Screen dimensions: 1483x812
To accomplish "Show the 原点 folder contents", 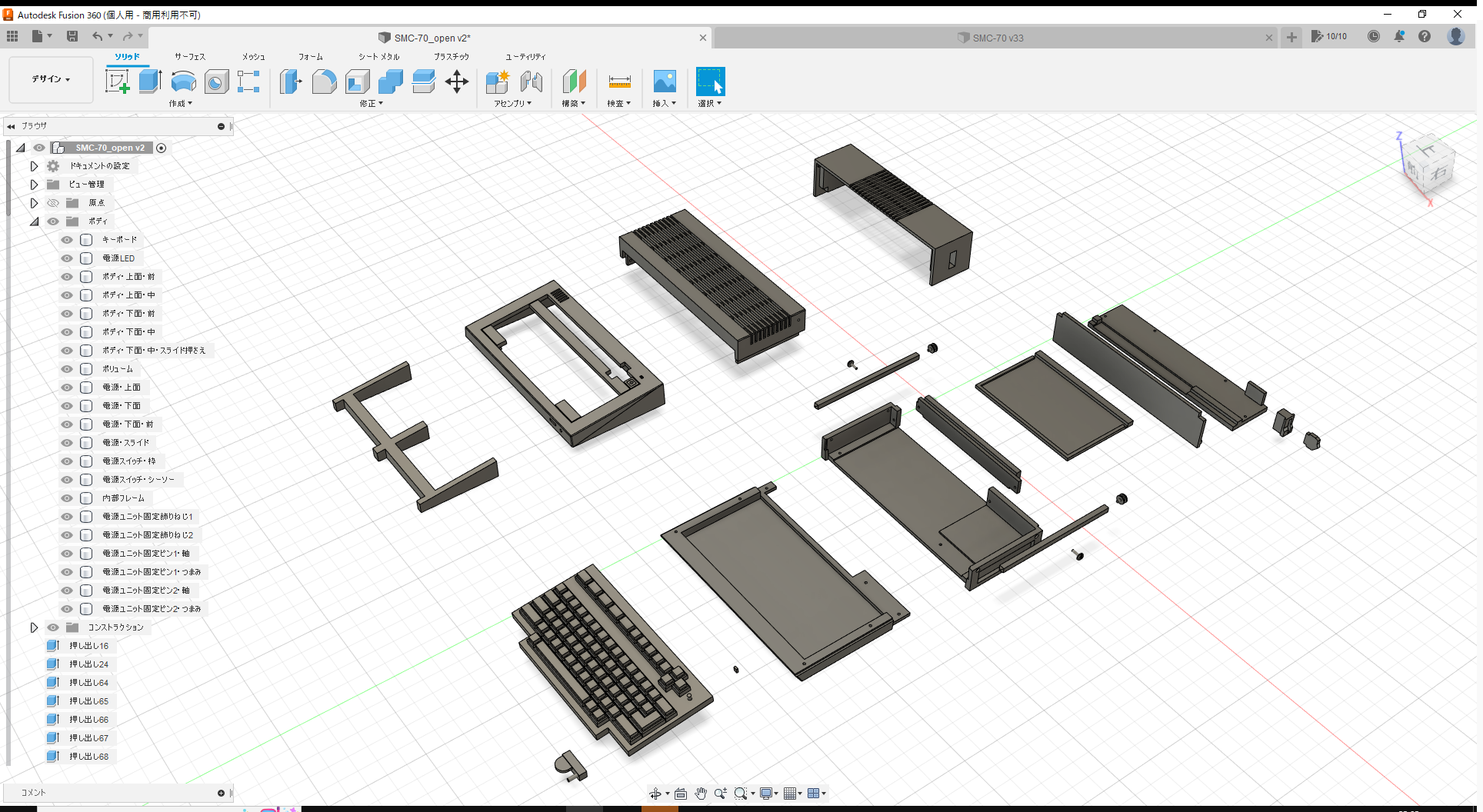I will point(34,202).
